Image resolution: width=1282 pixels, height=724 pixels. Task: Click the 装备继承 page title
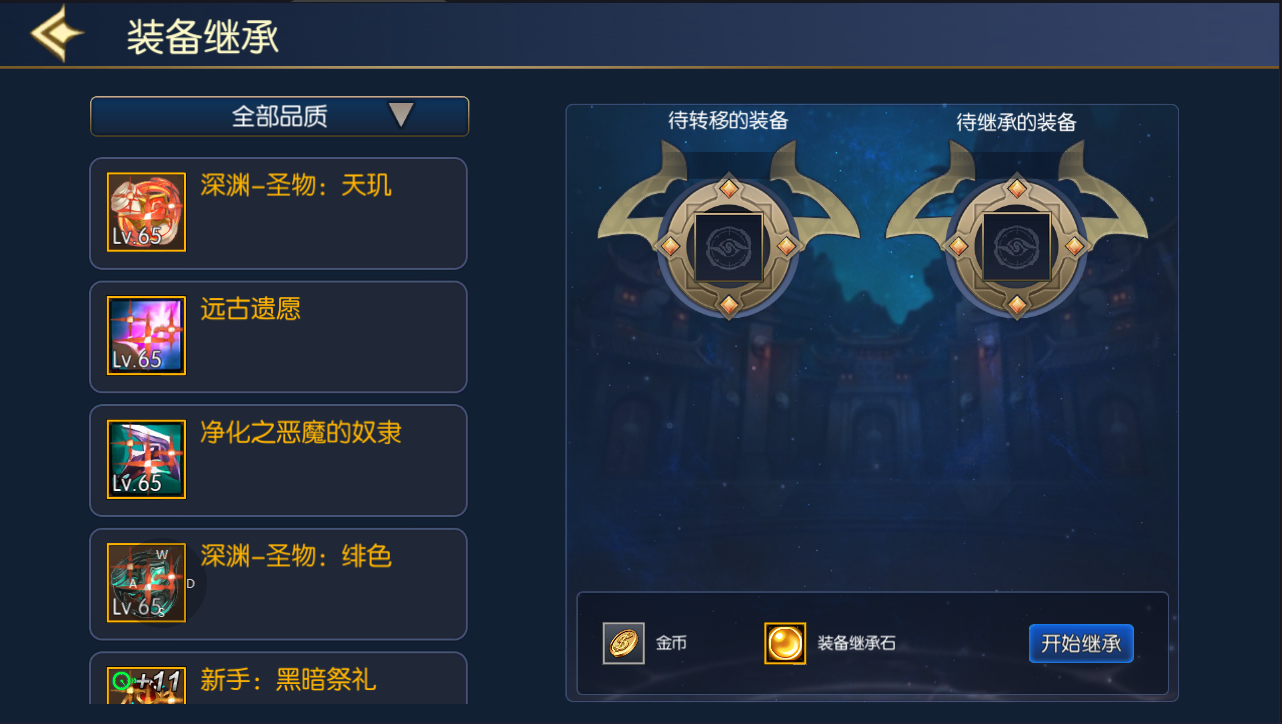[x=202, y=36]
